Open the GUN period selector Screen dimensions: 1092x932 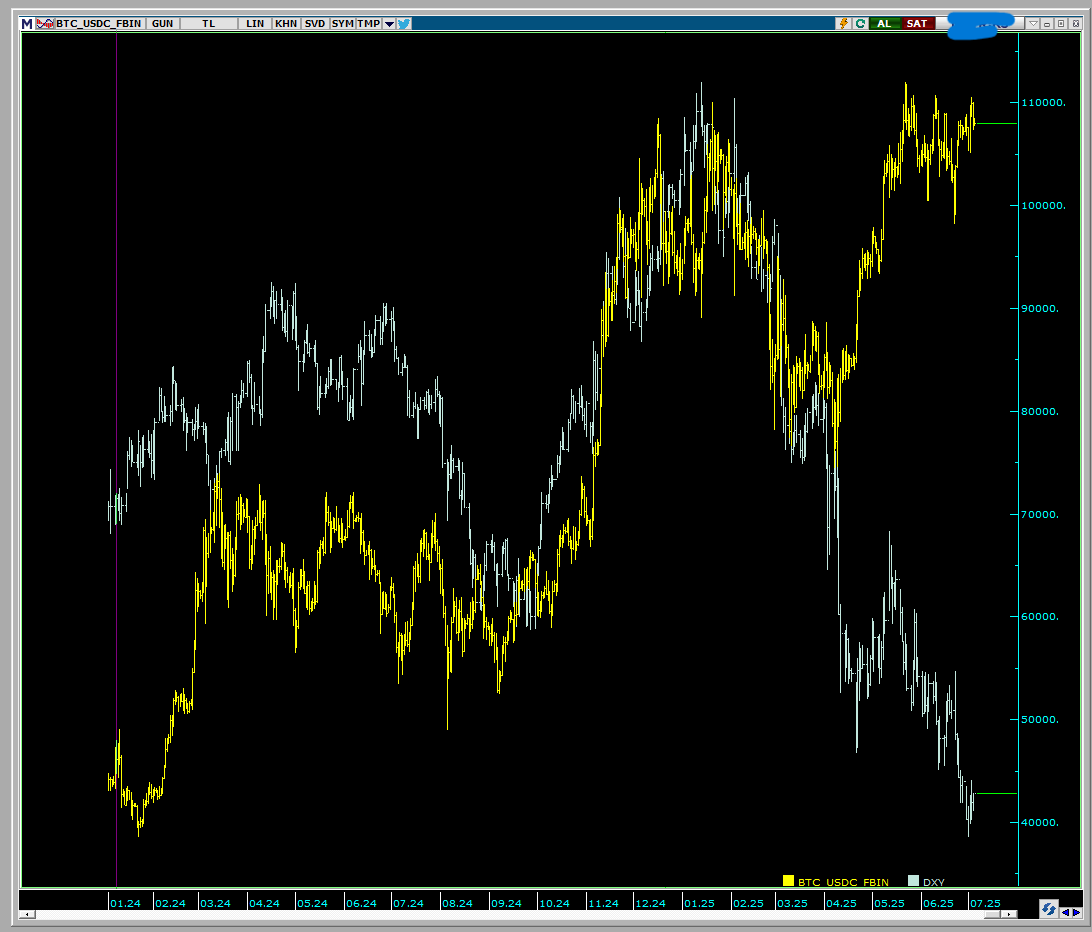[162, 23]
